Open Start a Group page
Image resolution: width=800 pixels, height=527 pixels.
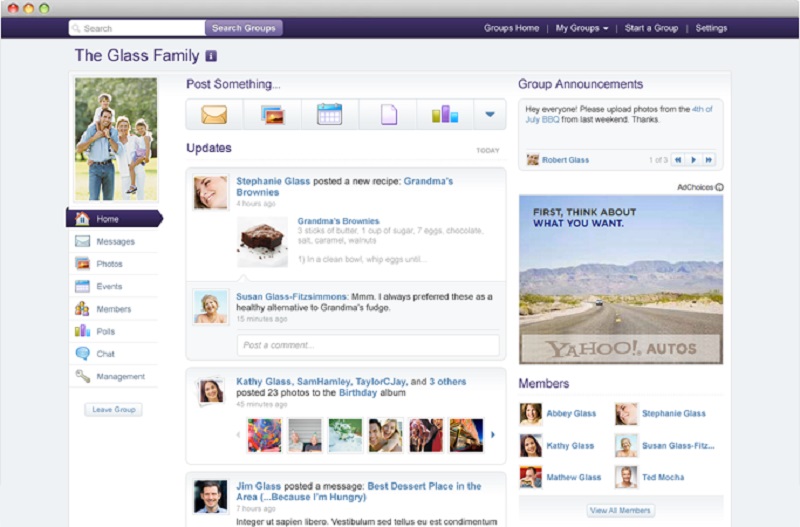652,28
